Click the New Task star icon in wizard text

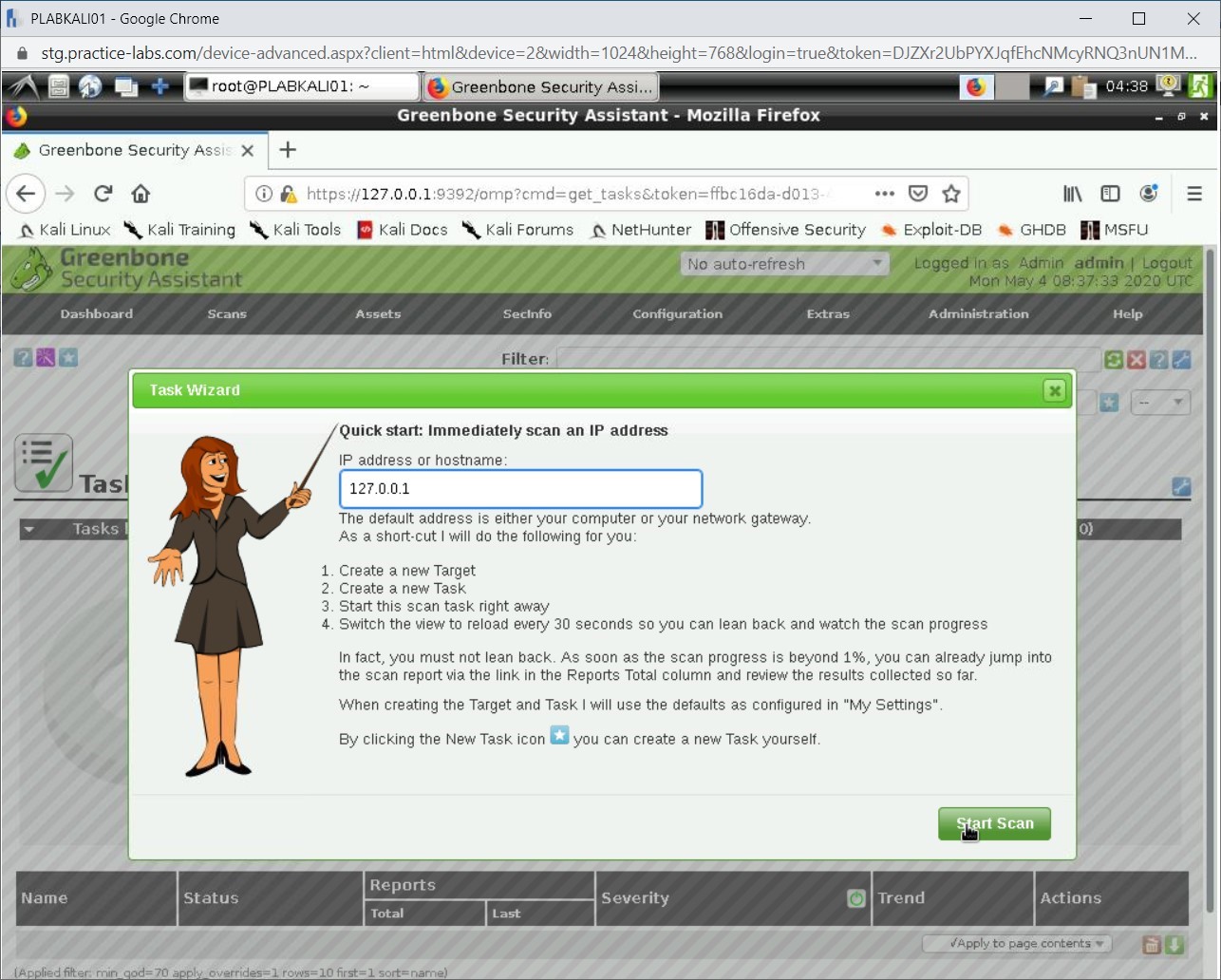[x=559, y=736]
